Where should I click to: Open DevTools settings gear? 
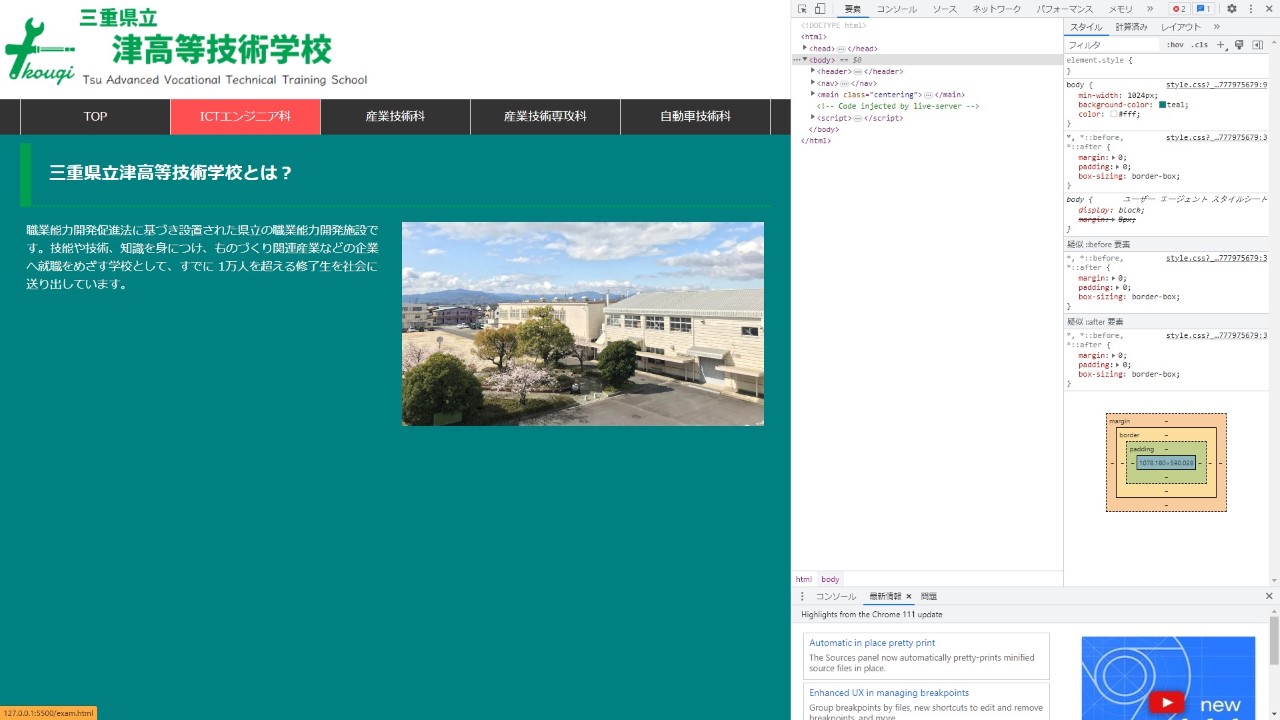1232,9
